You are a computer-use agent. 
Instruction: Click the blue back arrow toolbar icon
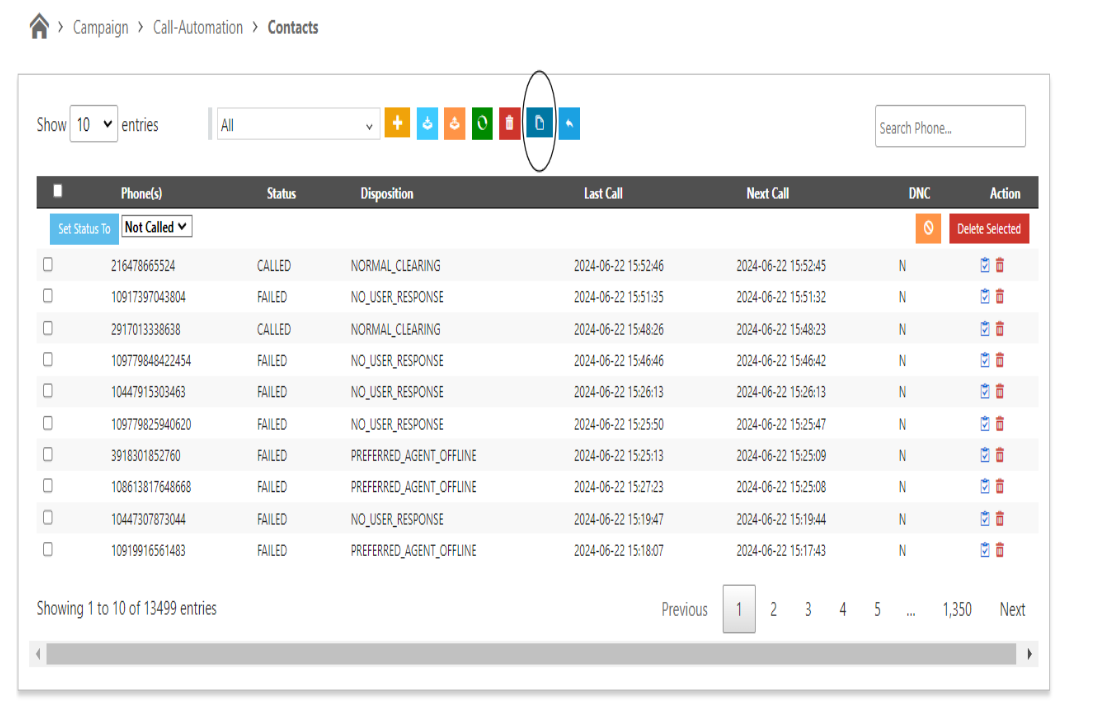(x=569, y=124)
